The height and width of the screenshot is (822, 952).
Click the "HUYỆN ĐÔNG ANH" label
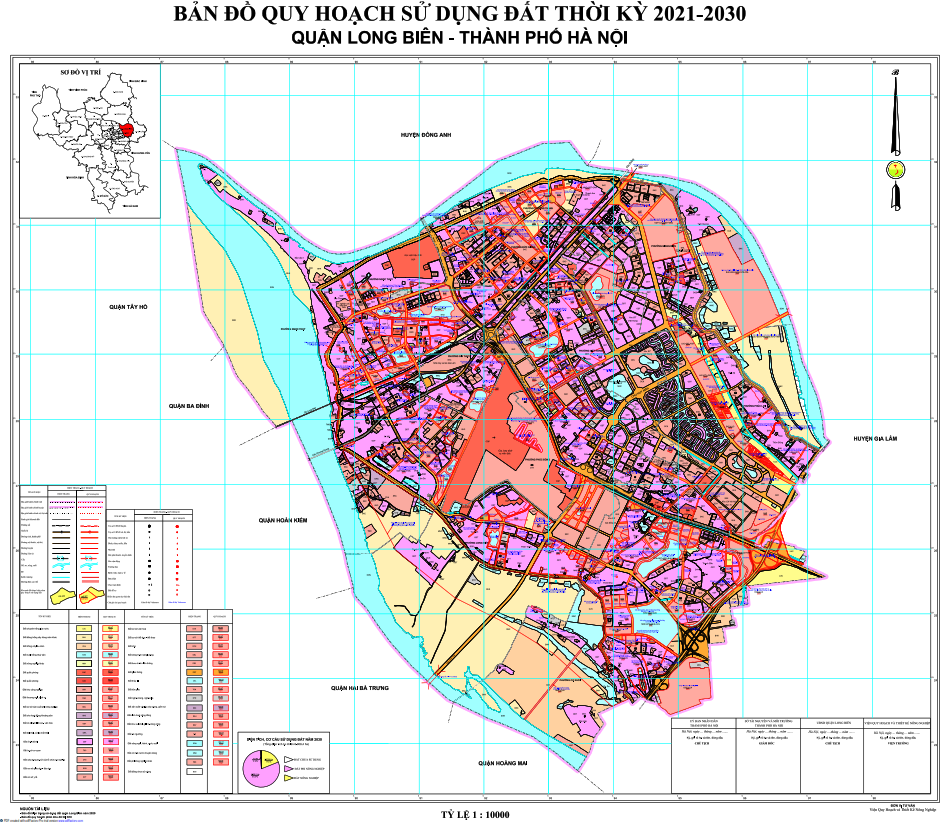(426, 135)
